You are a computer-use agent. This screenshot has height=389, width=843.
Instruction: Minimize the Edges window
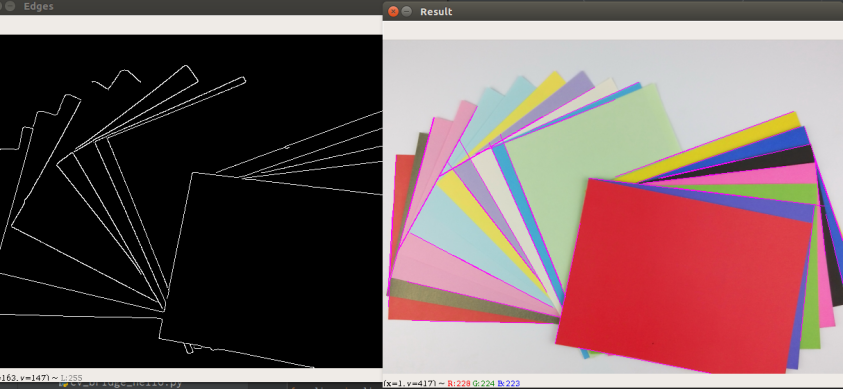[x=11, y=6]
